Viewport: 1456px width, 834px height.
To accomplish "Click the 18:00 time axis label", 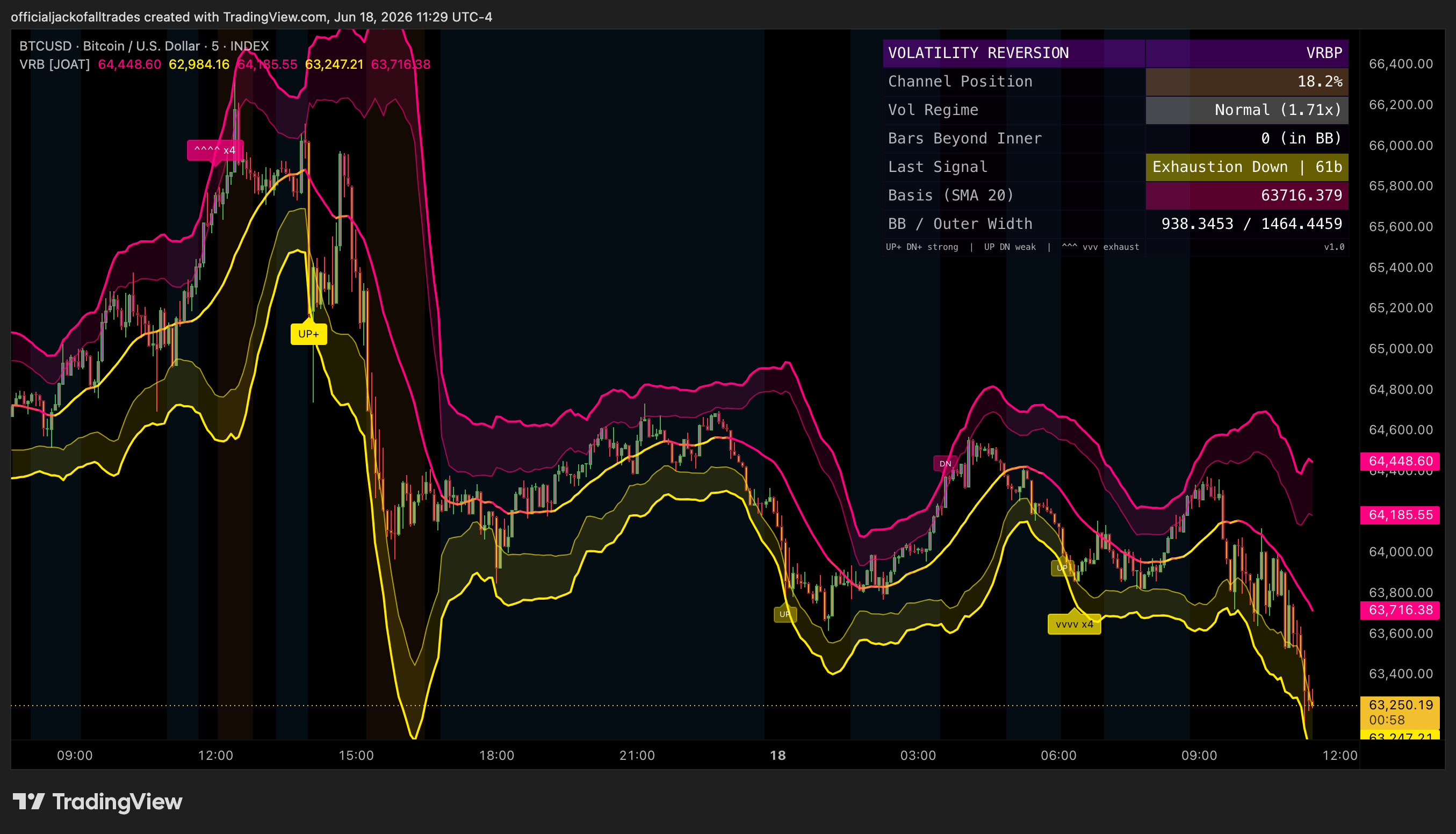I will pos(496,756).
